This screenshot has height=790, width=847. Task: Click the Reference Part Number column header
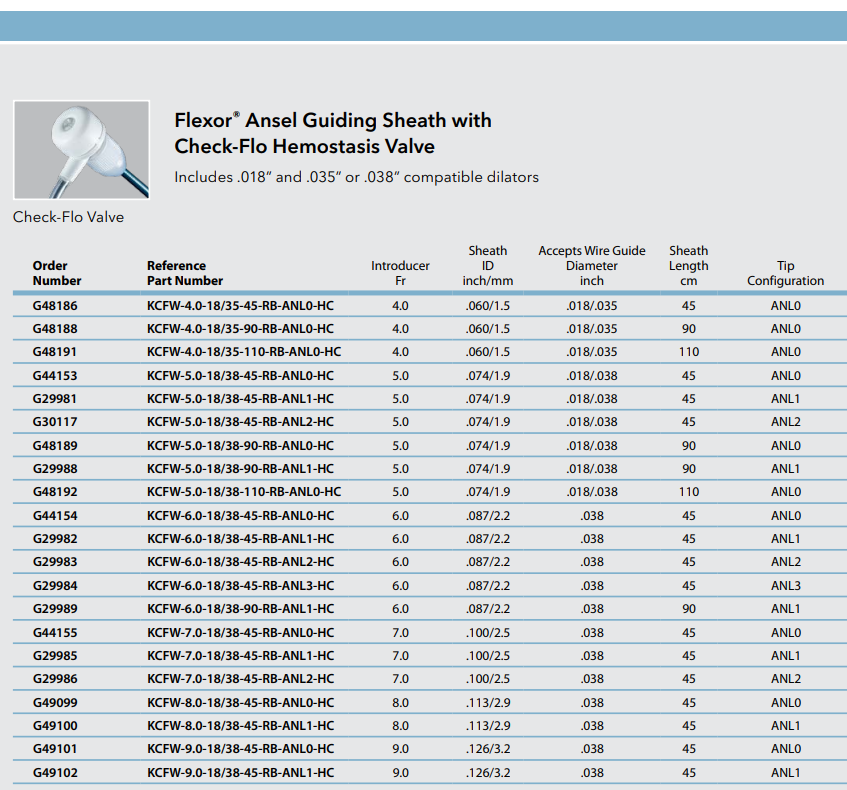(x=185, y=273)
